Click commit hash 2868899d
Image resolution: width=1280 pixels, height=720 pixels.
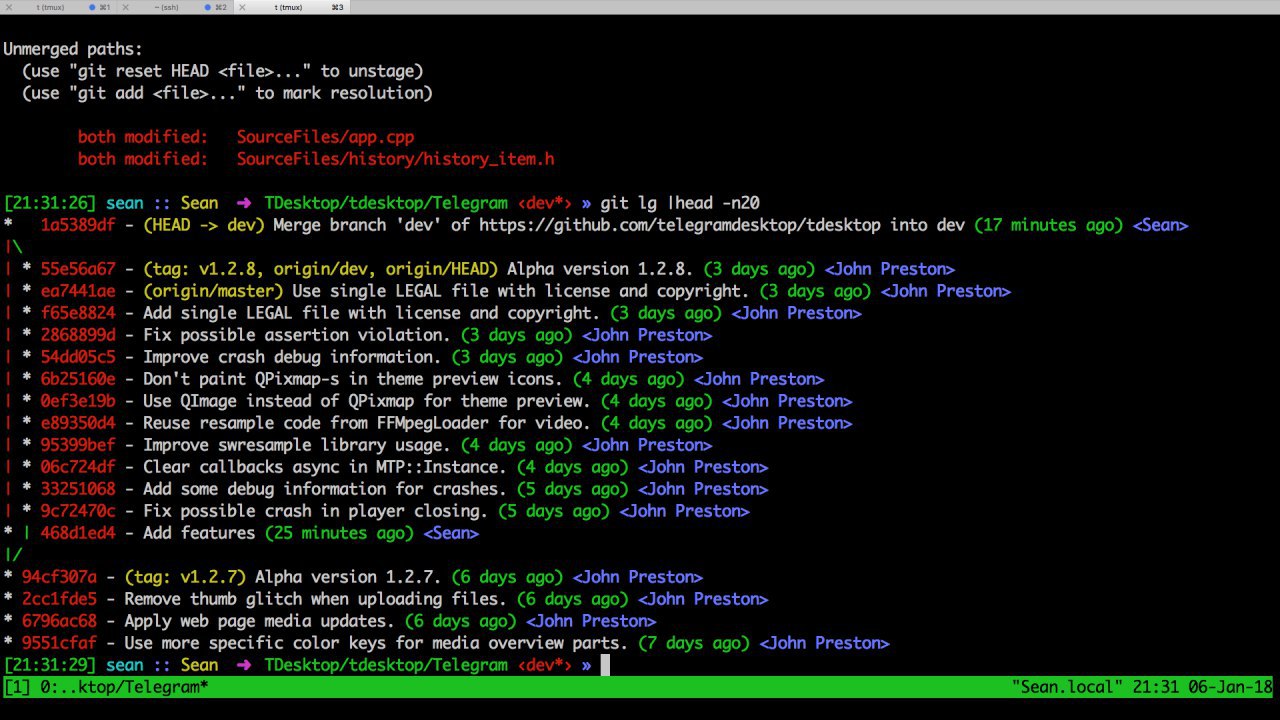(78, 335)
